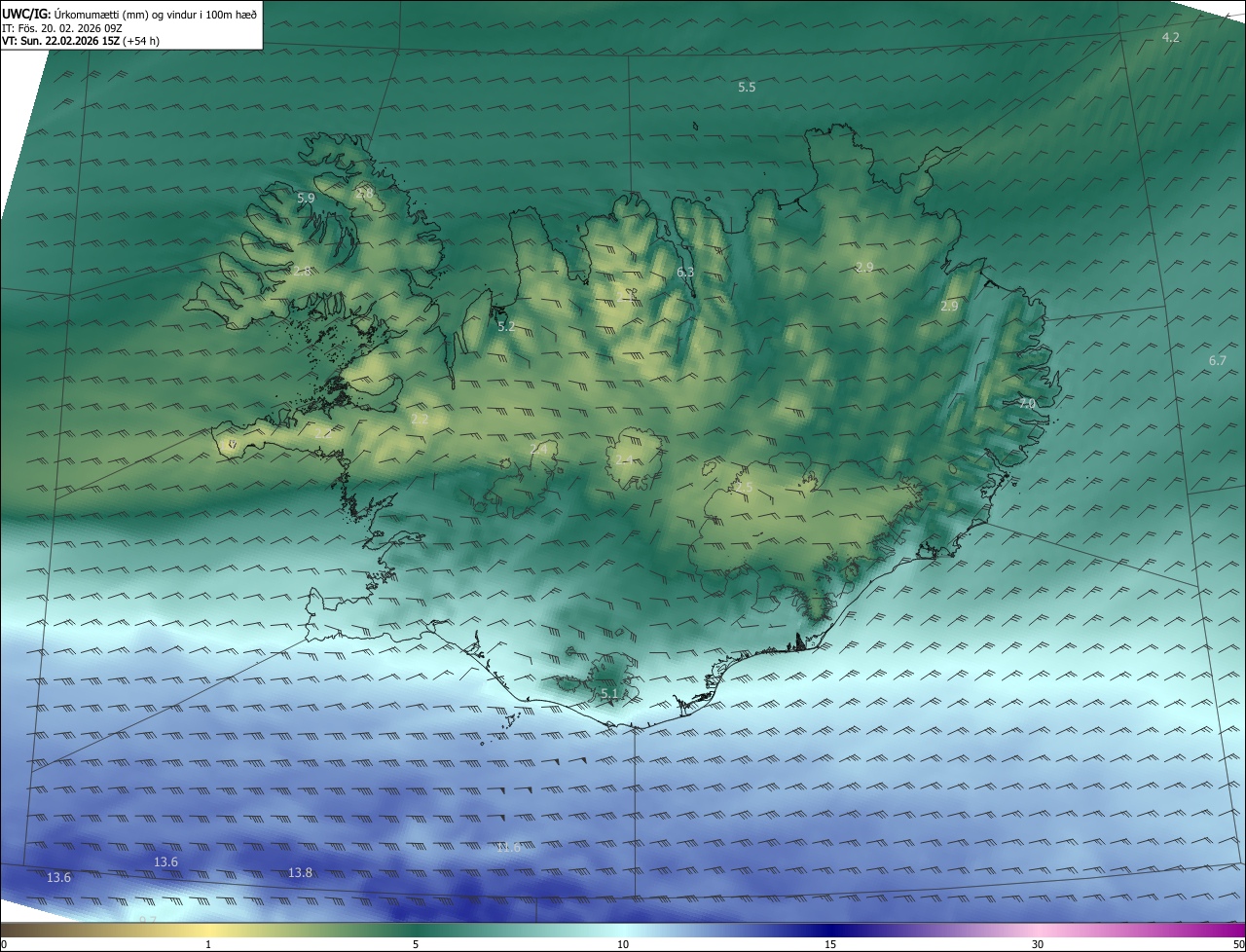
Task: Click the 10 tick on the colour scale
Action: point(623,945)
